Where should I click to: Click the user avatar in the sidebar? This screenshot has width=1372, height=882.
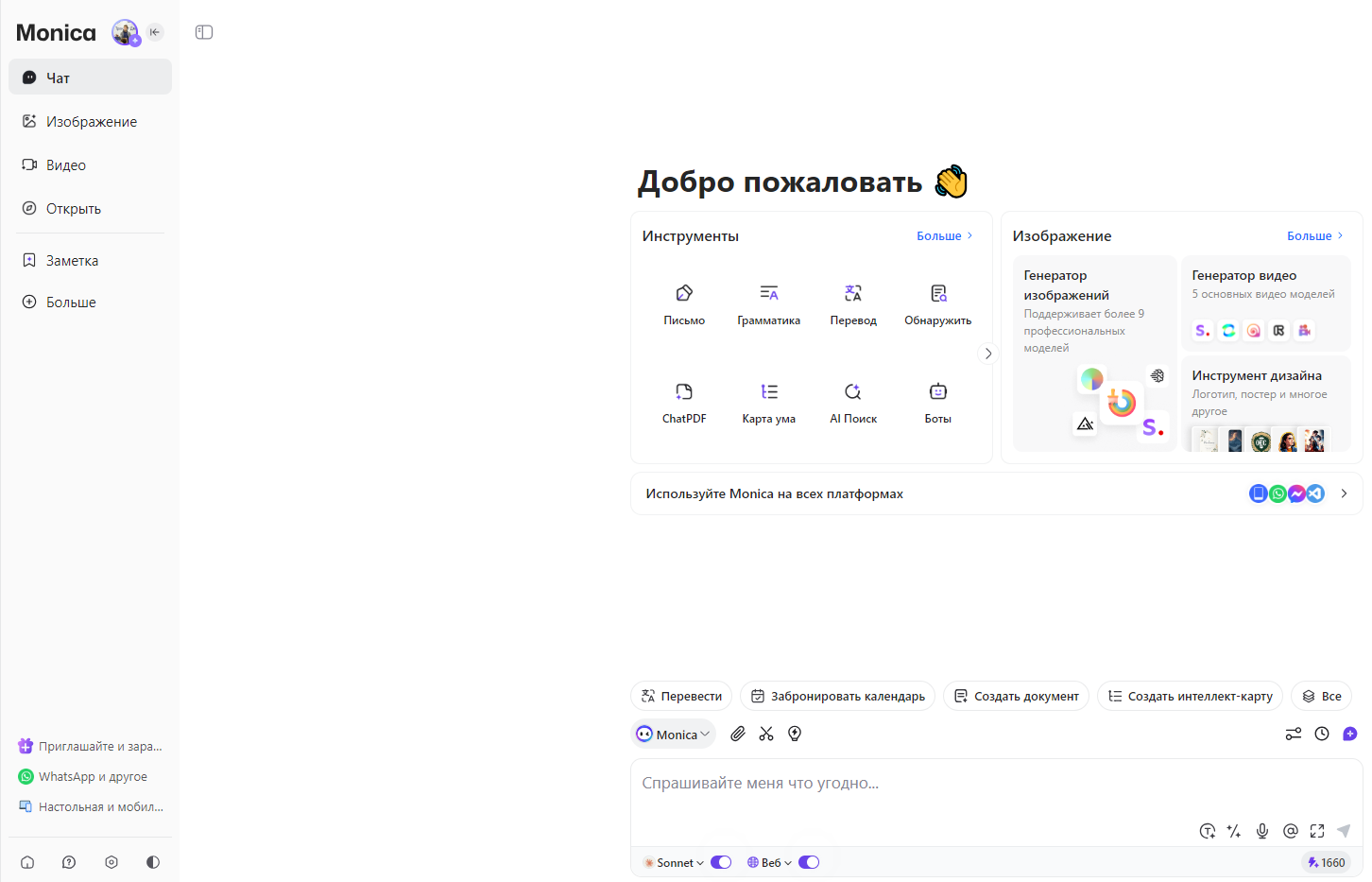click(x=125, y=32)
